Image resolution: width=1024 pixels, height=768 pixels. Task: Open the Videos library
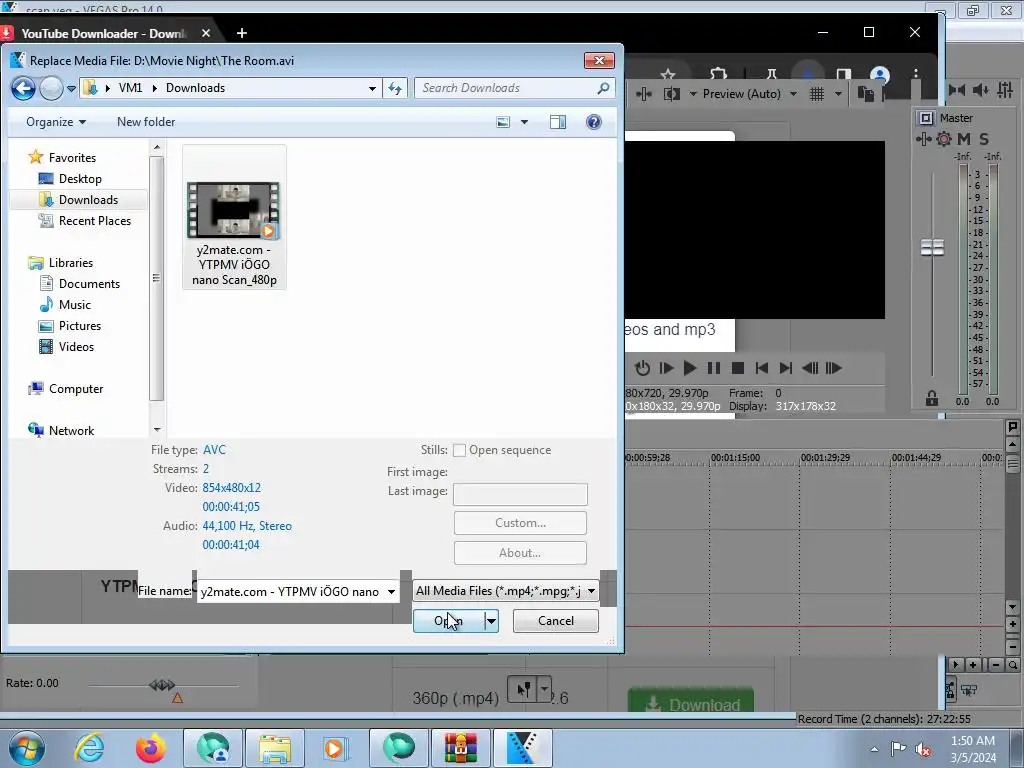coord(76,347)
